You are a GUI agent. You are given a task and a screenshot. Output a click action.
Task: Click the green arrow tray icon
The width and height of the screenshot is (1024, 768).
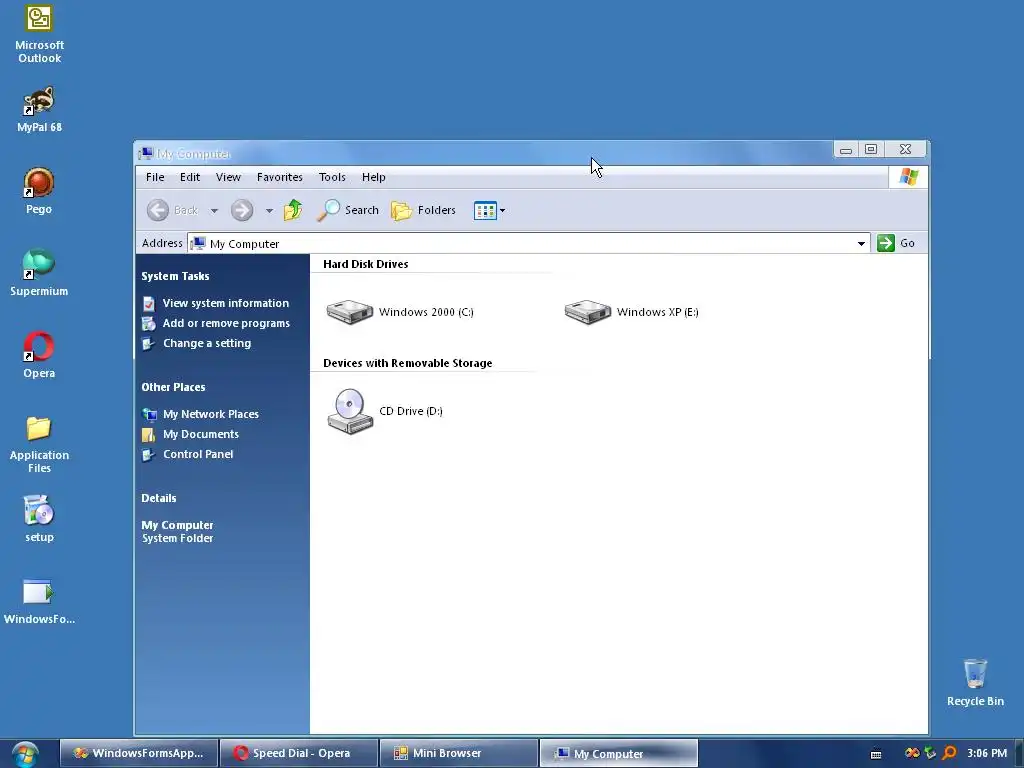(931, 753)
